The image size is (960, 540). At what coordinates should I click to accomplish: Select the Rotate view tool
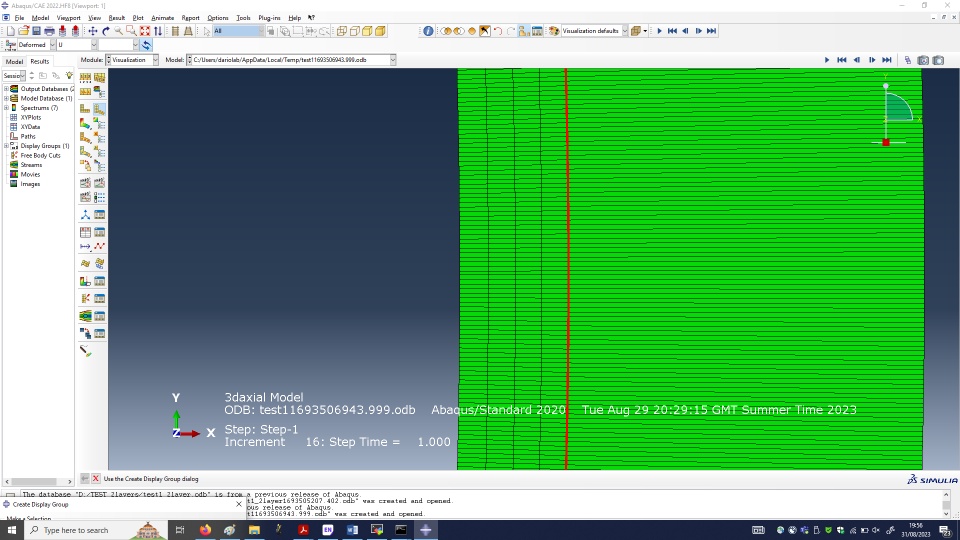(x=105, y=31)
